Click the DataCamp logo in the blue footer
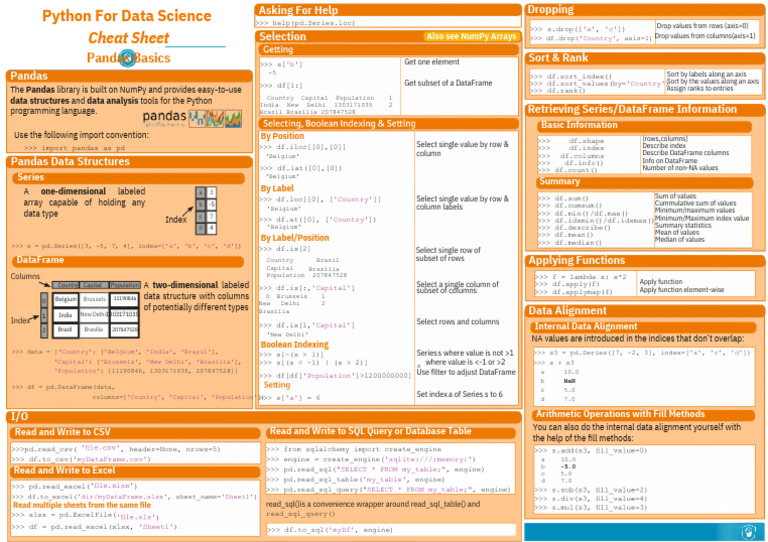Screen dimensions: 768x542 (748, 532)
